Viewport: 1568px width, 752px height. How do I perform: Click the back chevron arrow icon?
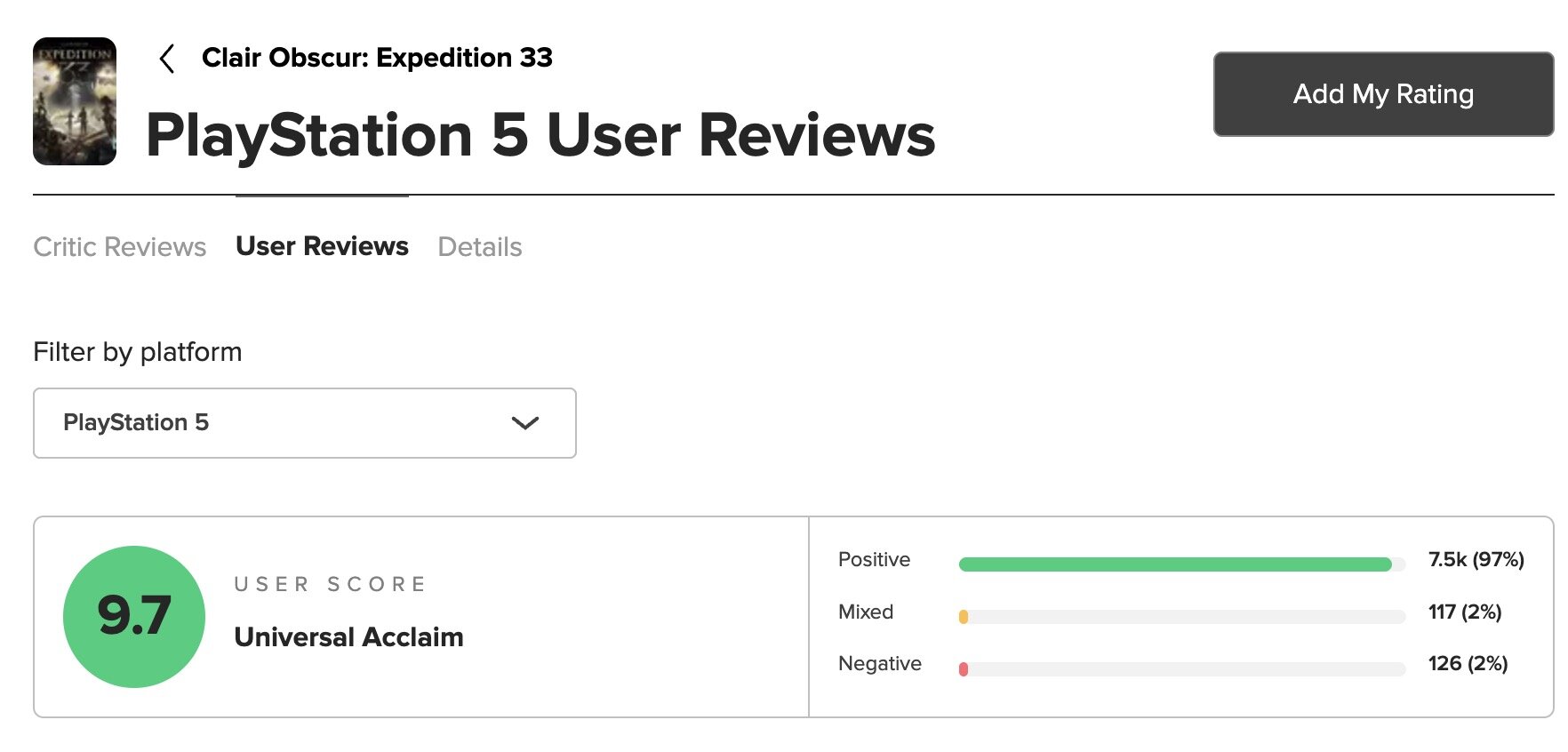166,59
